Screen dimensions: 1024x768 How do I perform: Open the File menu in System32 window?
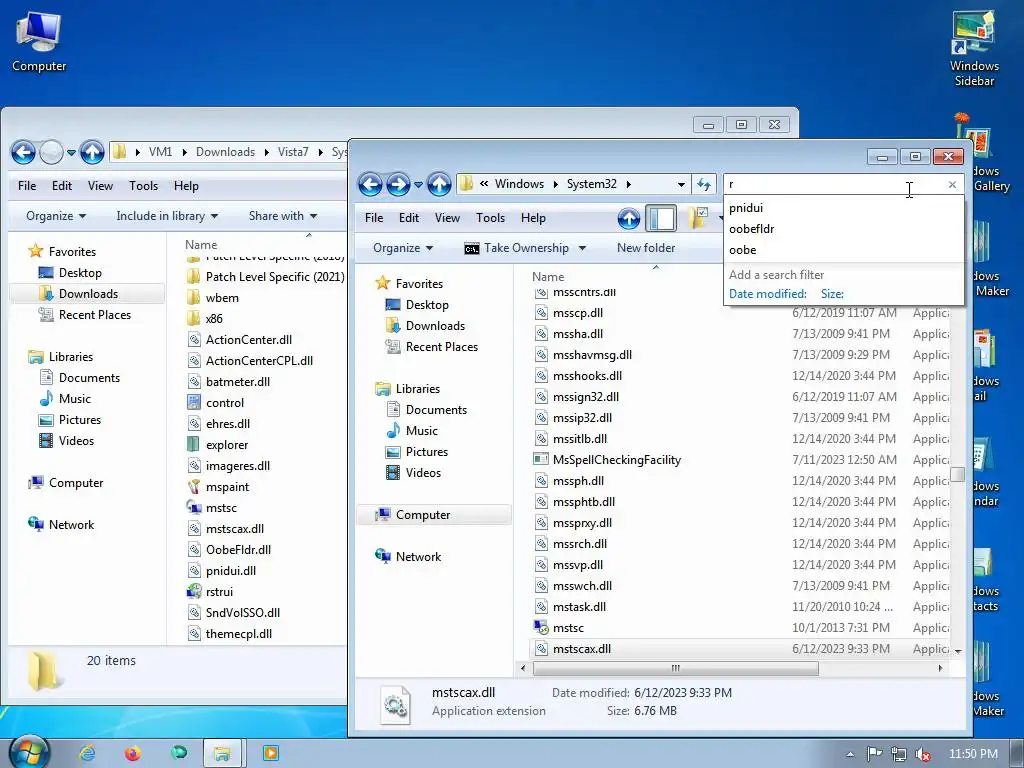374,218
